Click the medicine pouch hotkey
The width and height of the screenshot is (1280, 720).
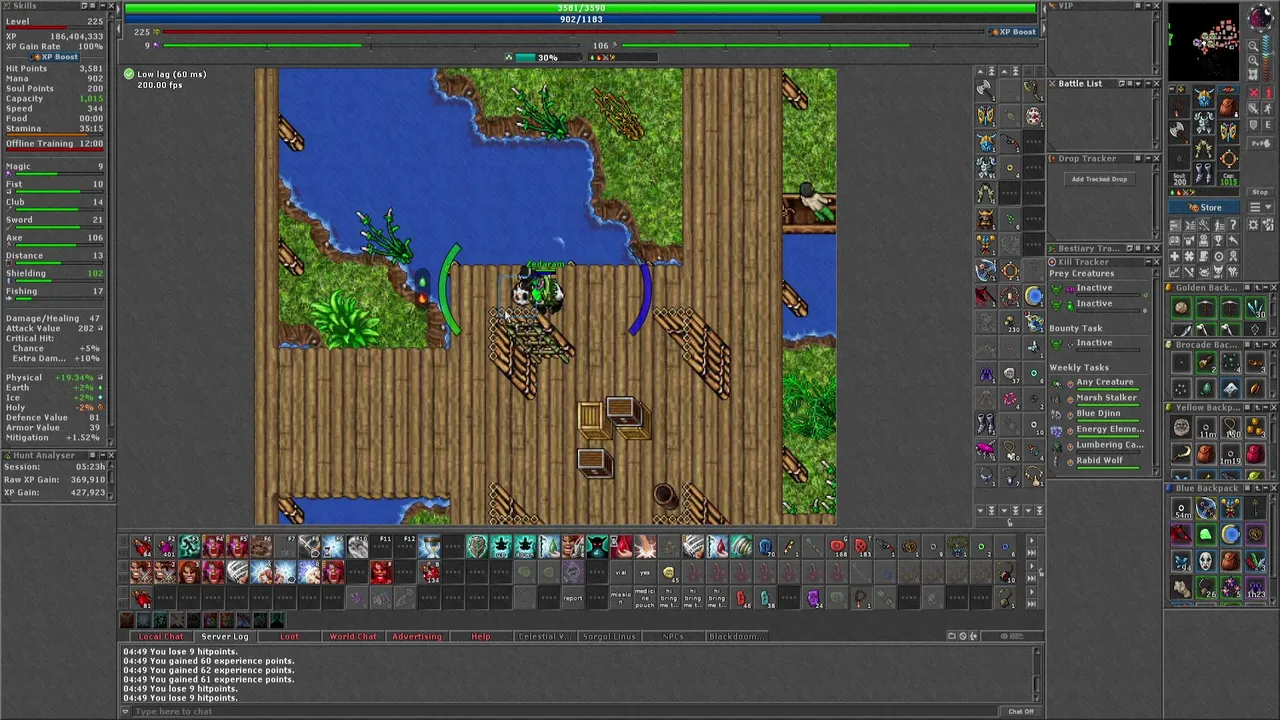(645, 598)
